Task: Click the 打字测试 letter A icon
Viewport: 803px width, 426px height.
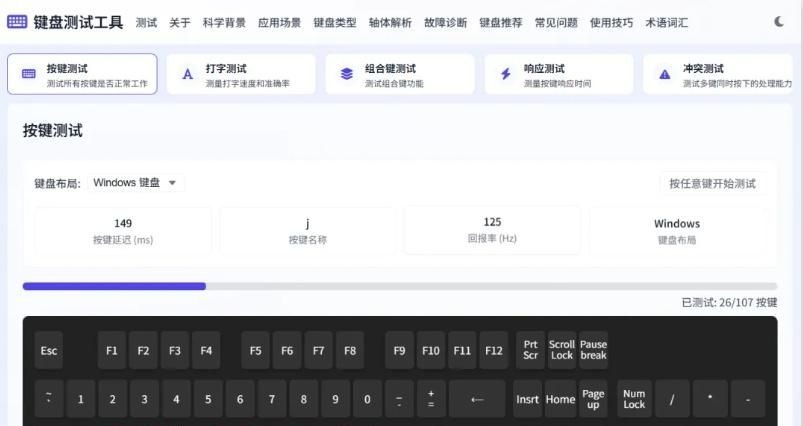Action: (x=187, y=74)
